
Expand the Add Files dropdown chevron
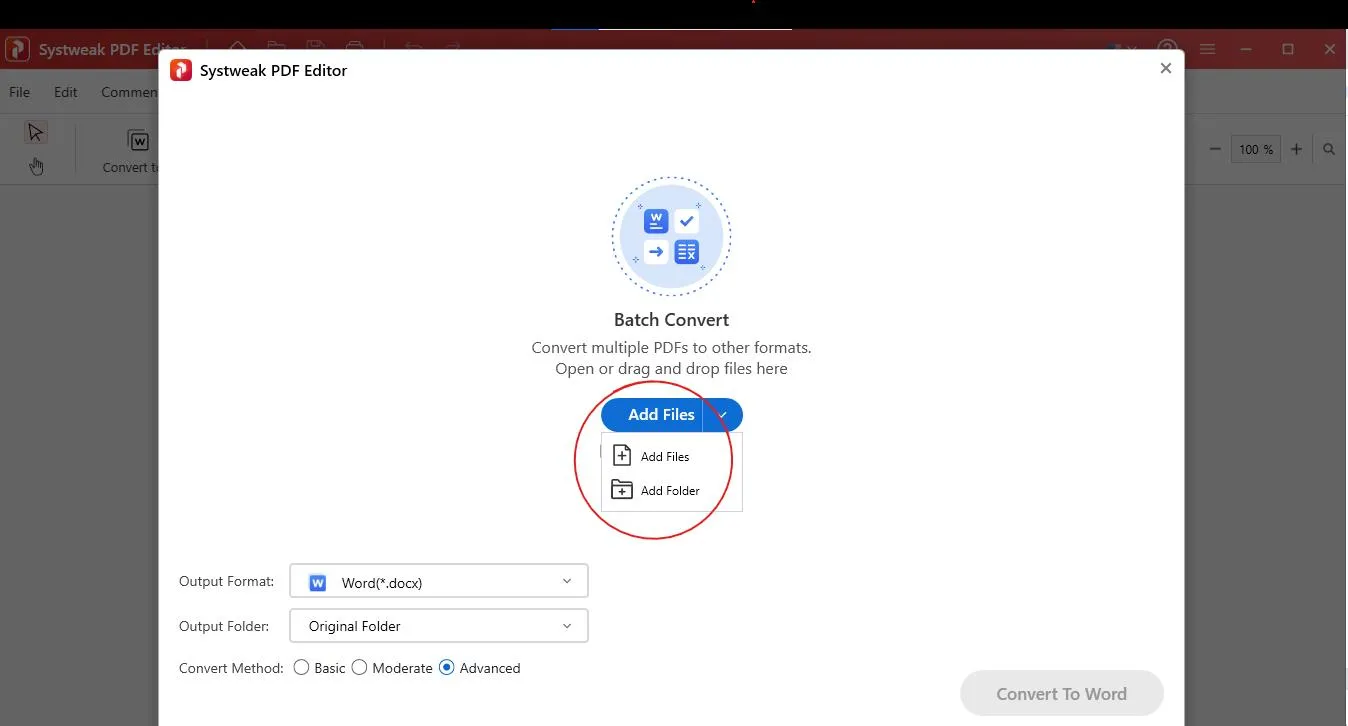pos(722,414)
